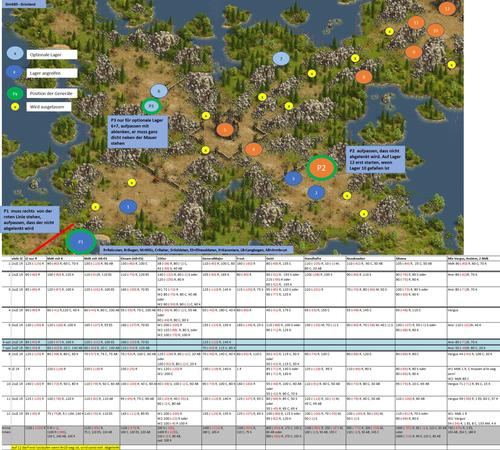The image size is (500, 450).
Task: Click the P2 note box about Lager 12
Action: (x=375, y=159)
